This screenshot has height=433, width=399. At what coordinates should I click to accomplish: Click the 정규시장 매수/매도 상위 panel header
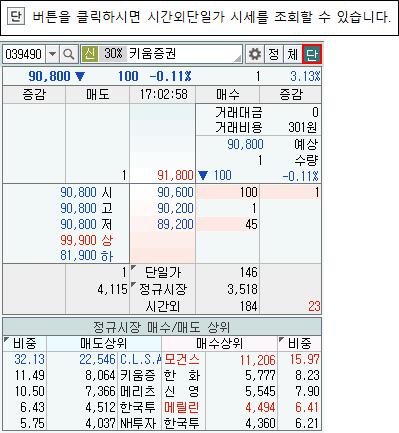tap(162, 327)
